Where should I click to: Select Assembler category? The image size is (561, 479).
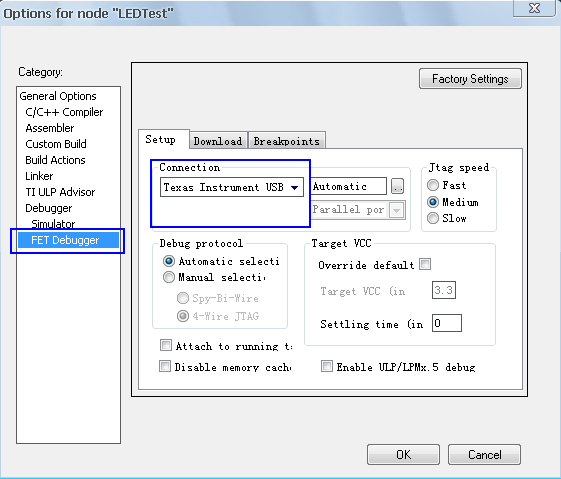(50, 128)
